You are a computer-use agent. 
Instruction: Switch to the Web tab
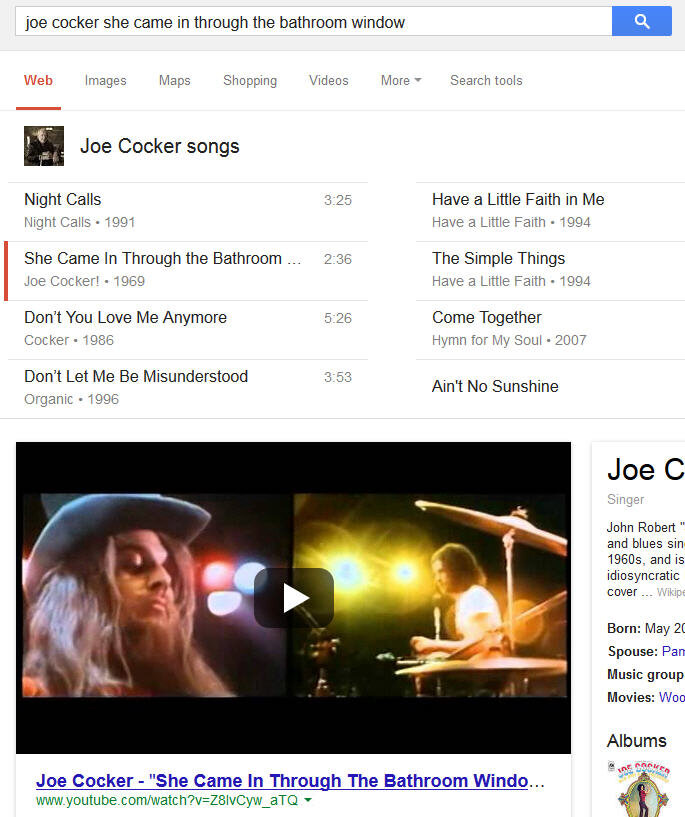[38, 80]
